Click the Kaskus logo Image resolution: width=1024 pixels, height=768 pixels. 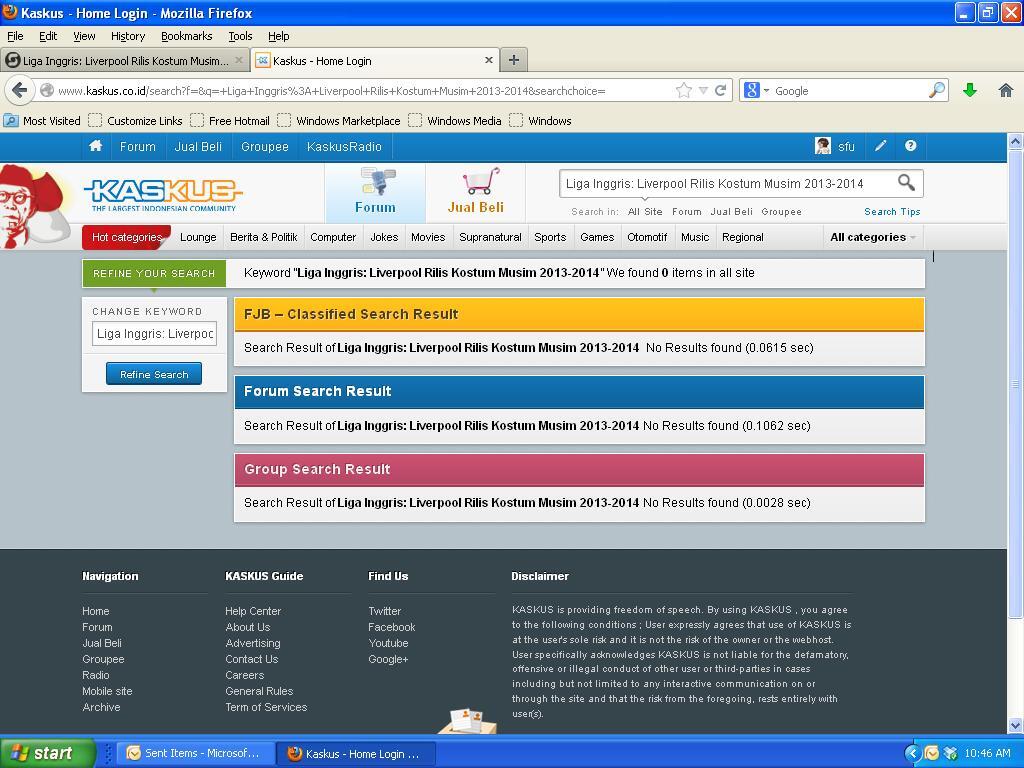[163, 194]
